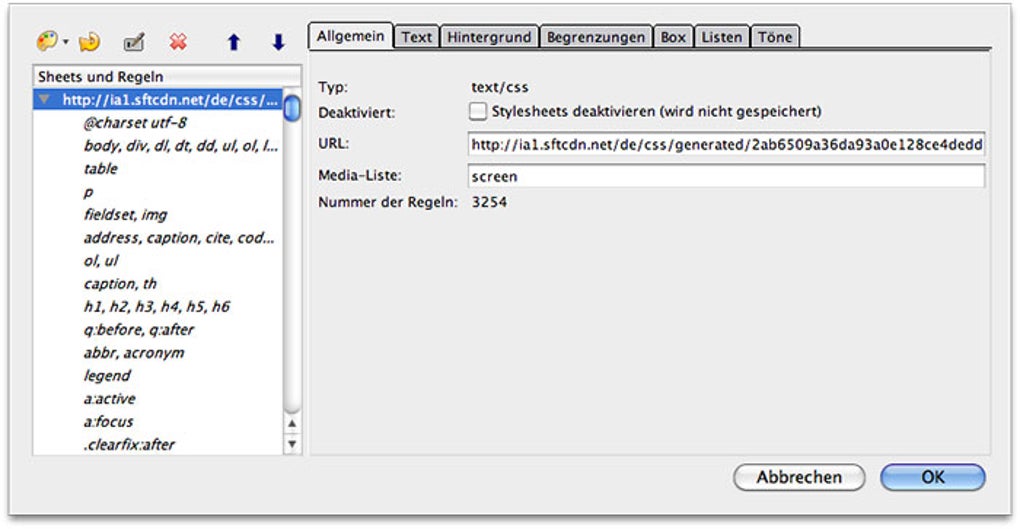Select the h1, h2, h3, h4, h5, h6 rule
The image size is (1020, 529).
157,306
